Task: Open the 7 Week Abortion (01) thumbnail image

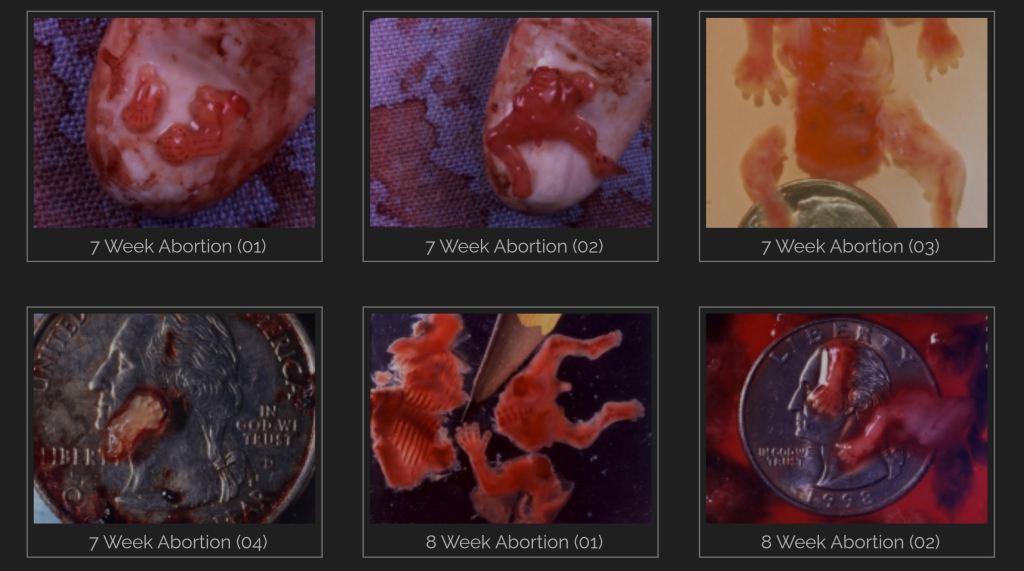Action: click(x=174, y=123)
